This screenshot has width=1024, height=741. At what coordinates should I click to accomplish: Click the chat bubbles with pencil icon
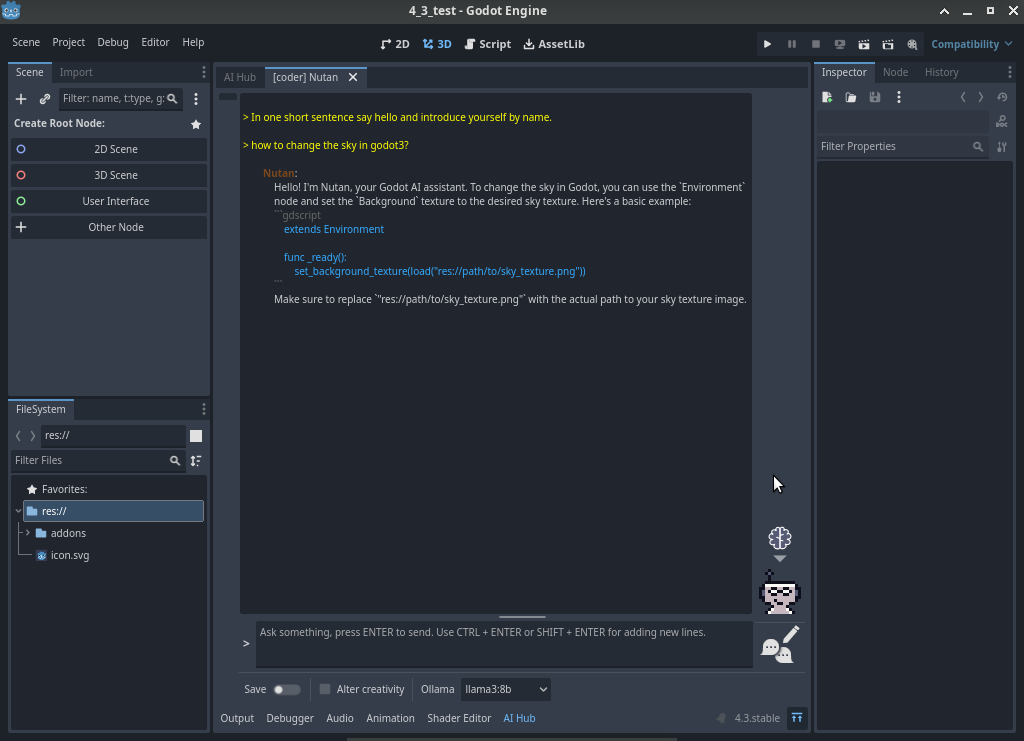780,644
